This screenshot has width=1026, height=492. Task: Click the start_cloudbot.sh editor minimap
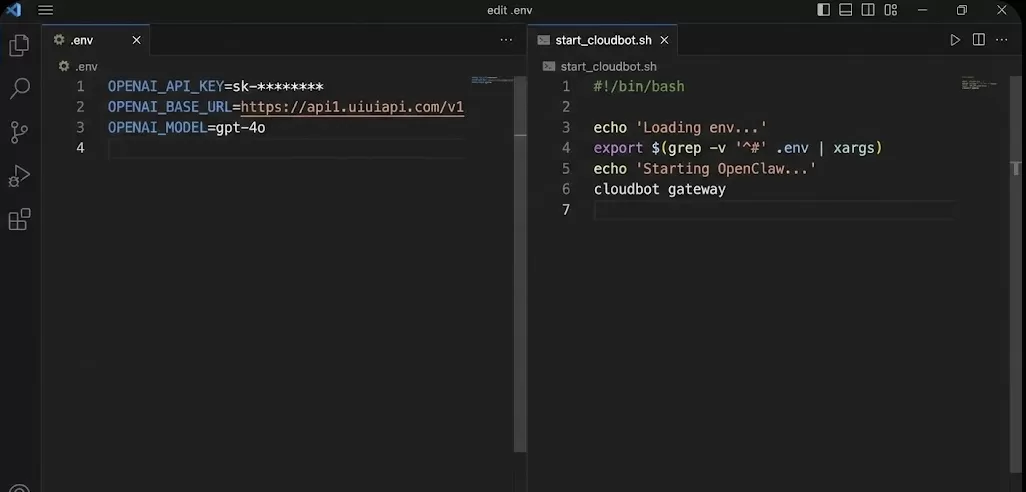[982, 83]
